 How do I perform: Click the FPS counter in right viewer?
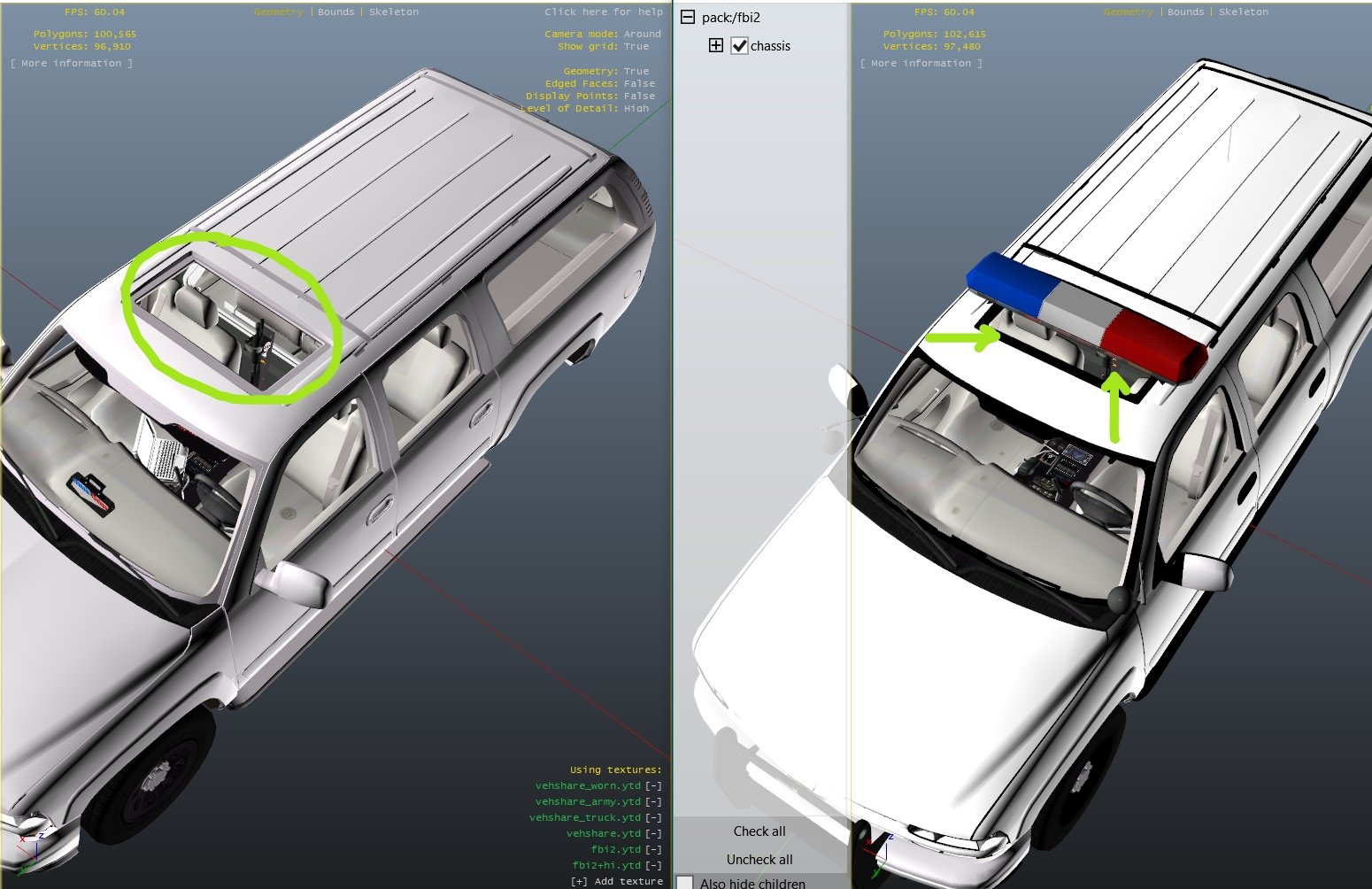click(x=944, y=12)
